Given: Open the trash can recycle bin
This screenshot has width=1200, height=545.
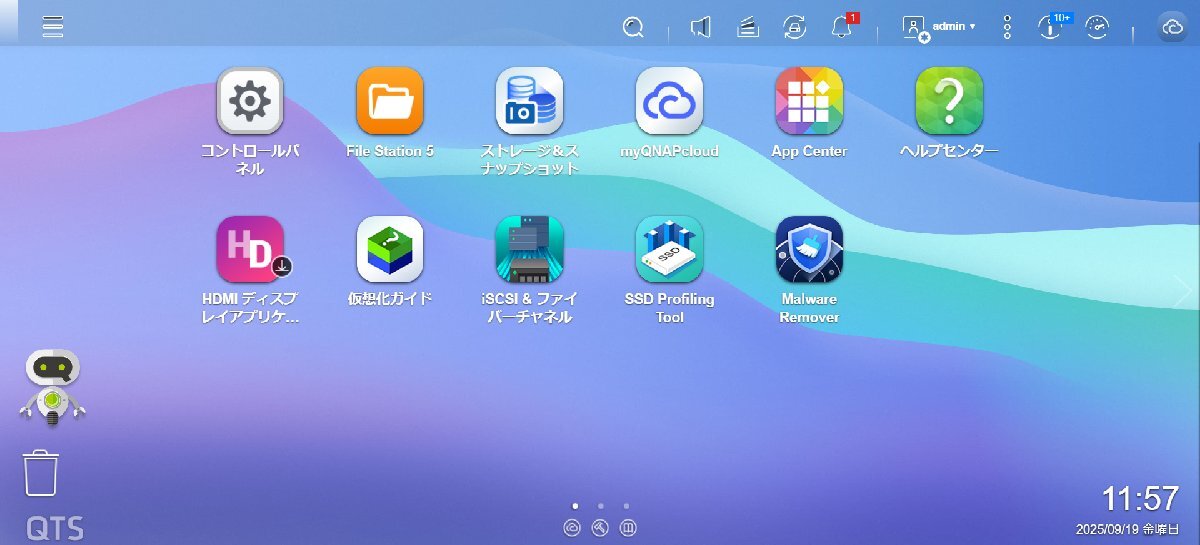Looking at the screenshot, I should point(41,473).
